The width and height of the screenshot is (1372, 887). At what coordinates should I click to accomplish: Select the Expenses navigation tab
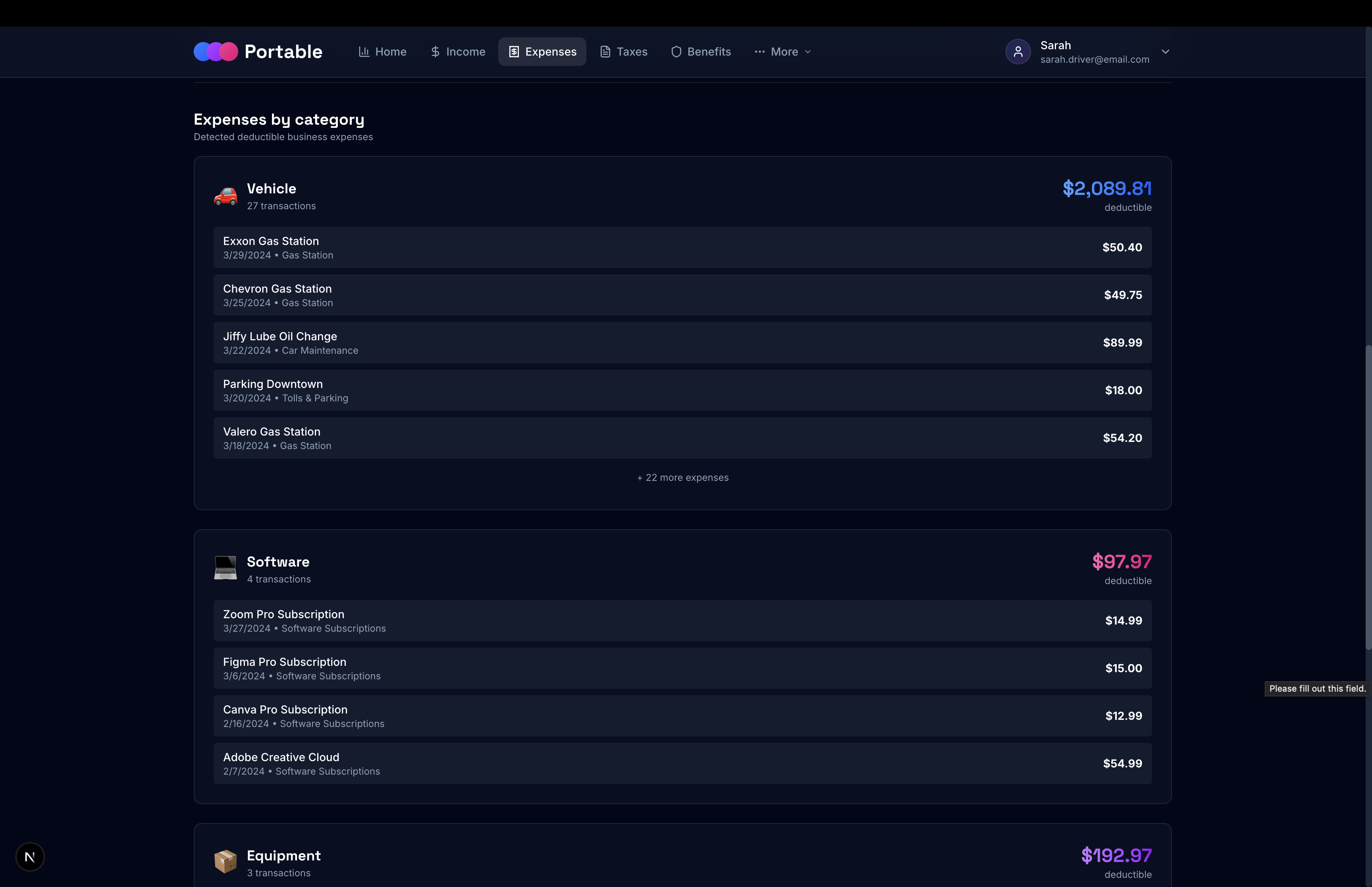point(542,52)
